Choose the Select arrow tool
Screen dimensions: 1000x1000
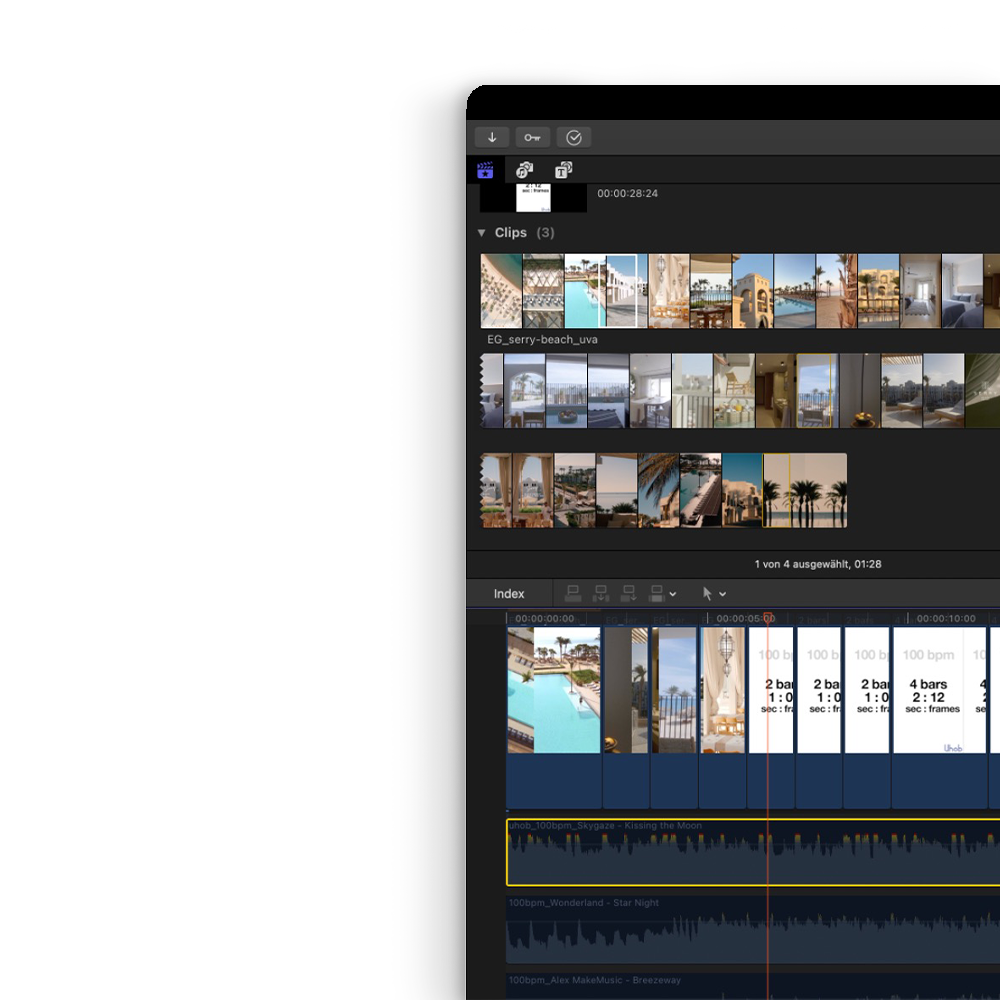click(707, 594)
